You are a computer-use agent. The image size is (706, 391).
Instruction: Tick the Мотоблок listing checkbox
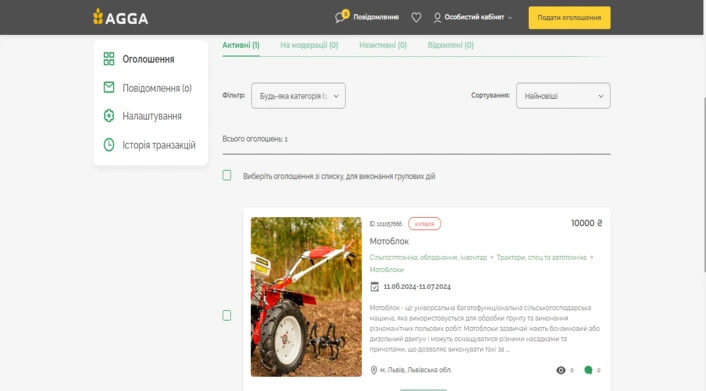pyautogui.click(x=226, y=315)
